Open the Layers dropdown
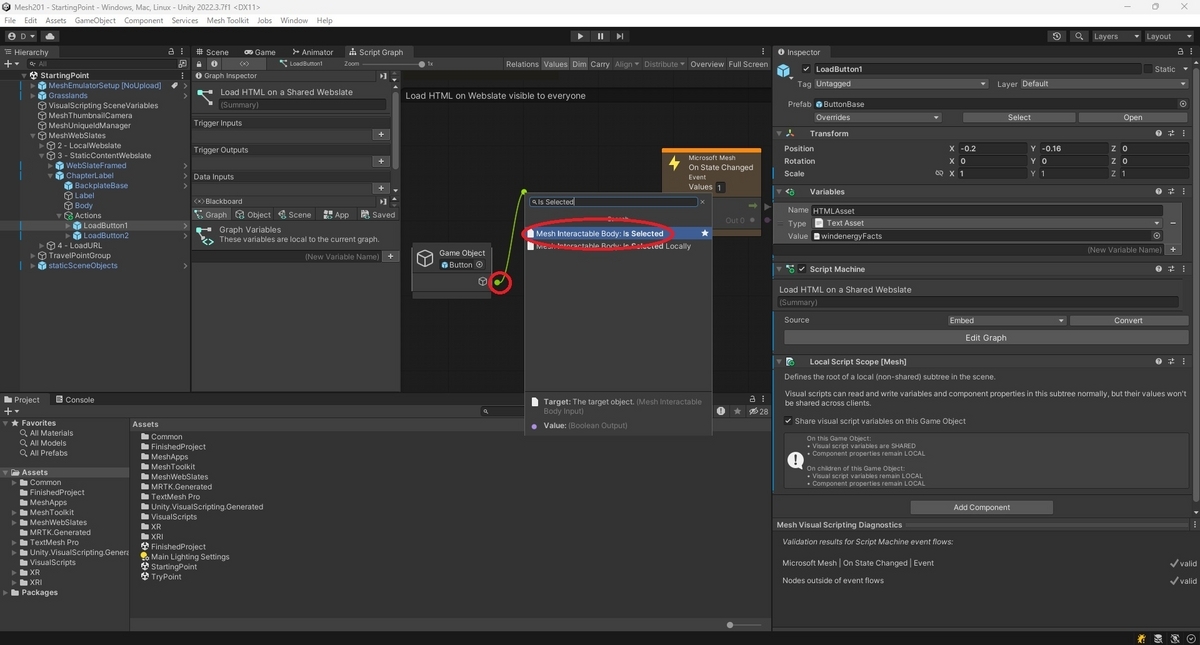 pyautogui.click(x=1115, y=36)
